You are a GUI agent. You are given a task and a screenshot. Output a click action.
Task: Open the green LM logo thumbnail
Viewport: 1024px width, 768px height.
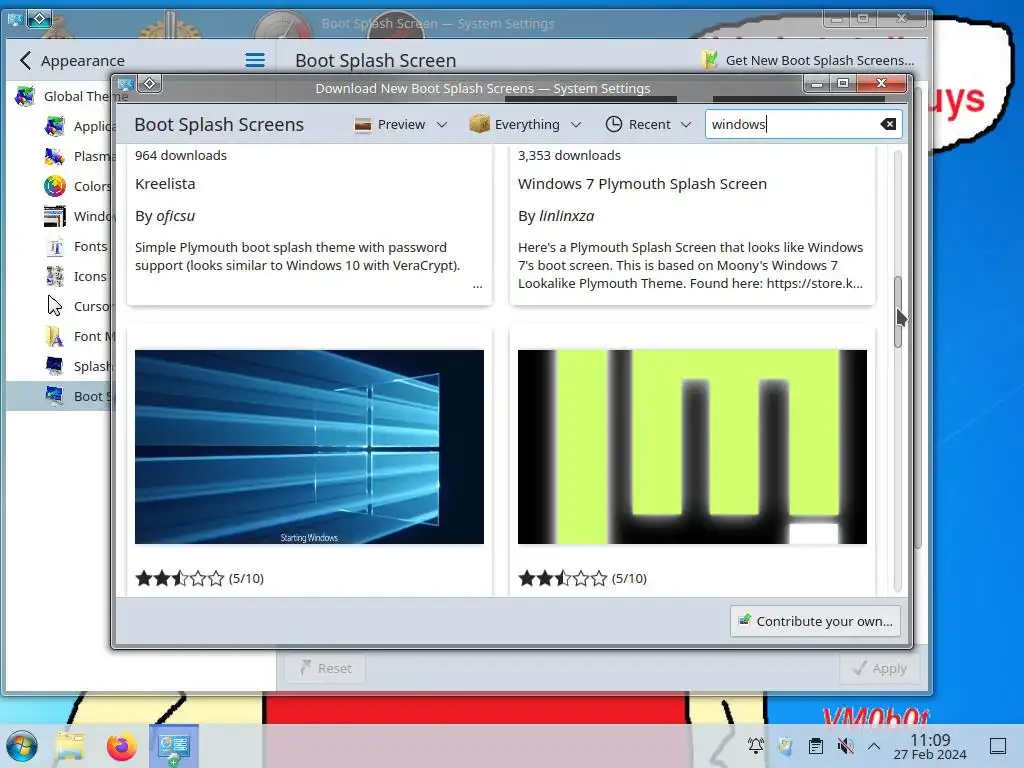coord(692,447)
